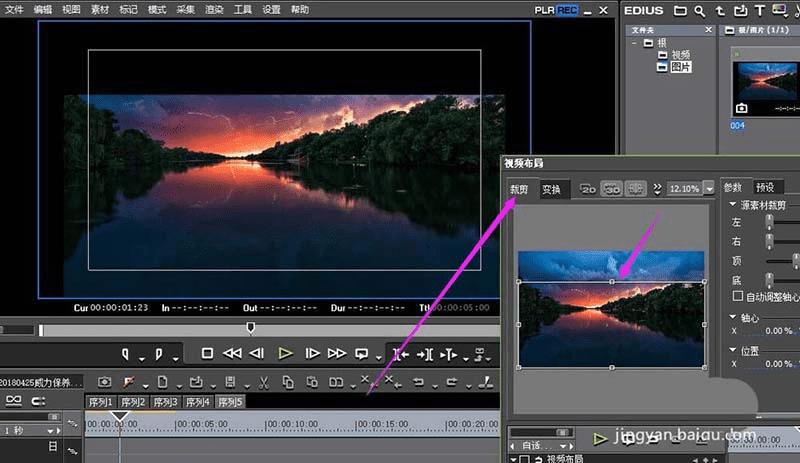Click the Add Clip import icon in the bin
Image resolution: width=800 pixels, height=463 pixels.
(x=740, y=10)
